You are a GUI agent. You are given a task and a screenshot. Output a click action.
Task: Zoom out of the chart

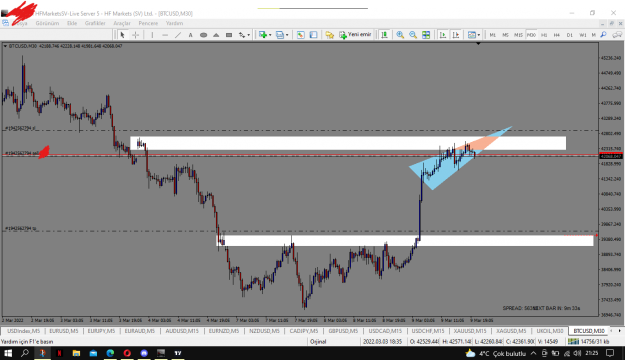click(413, 35)
